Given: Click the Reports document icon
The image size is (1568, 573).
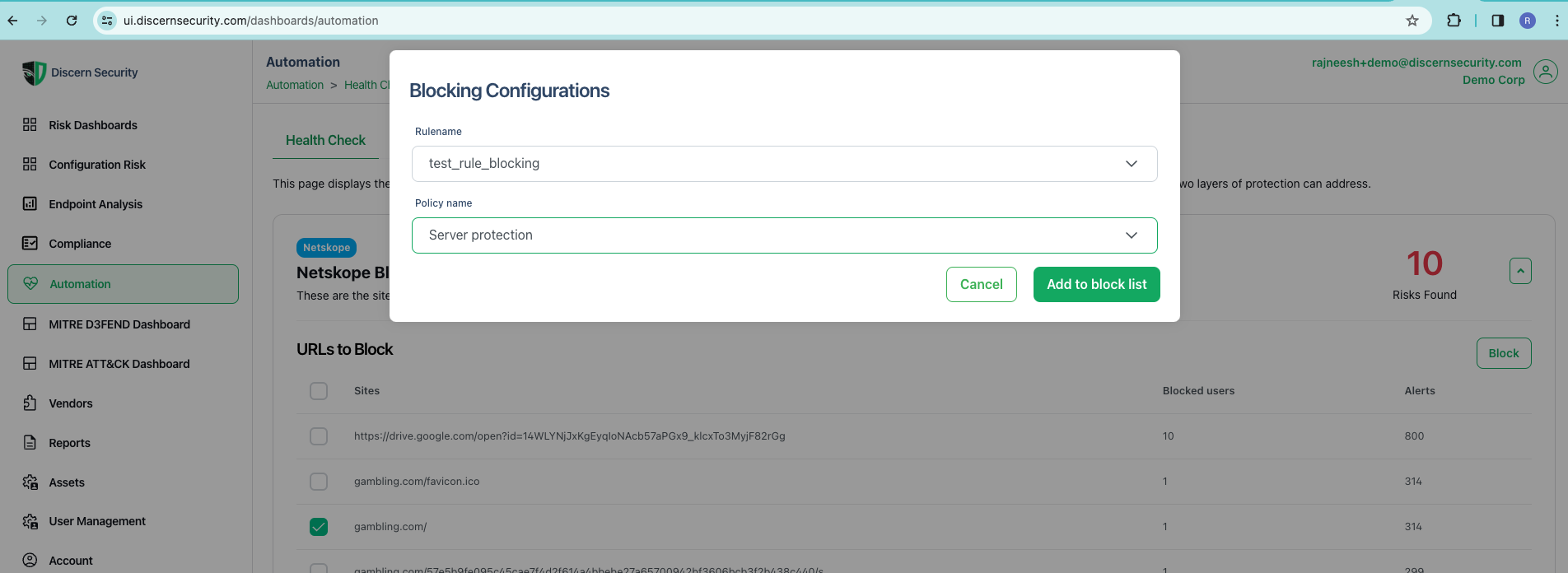Looking at the screenshot, I should (30, 442).
